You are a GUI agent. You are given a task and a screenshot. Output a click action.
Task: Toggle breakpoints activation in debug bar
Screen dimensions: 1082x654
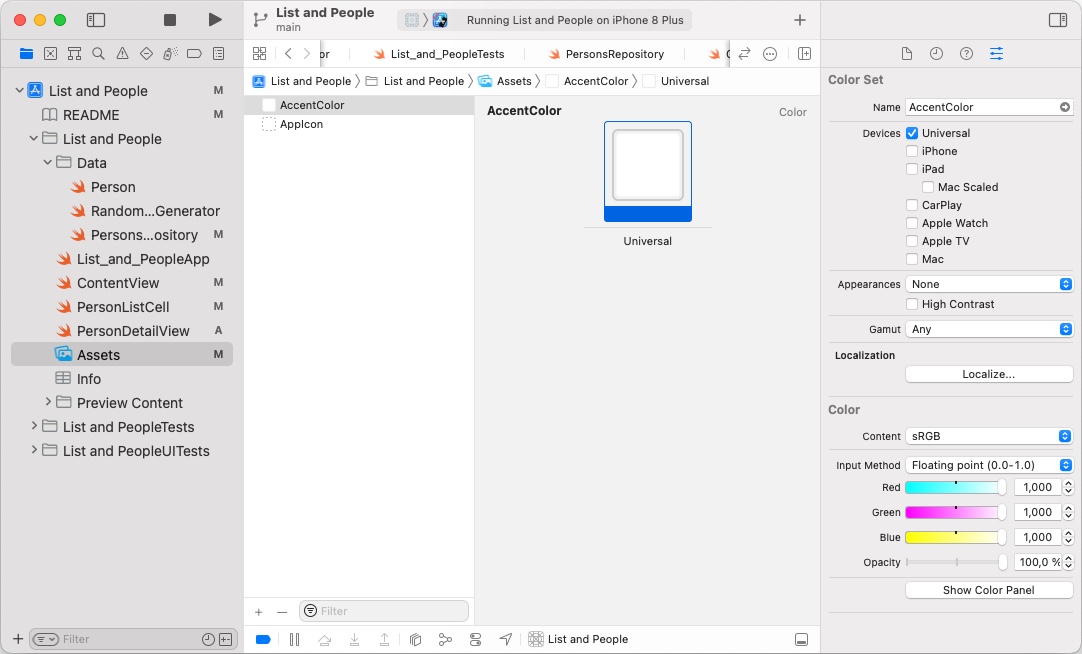pos(263,640)
